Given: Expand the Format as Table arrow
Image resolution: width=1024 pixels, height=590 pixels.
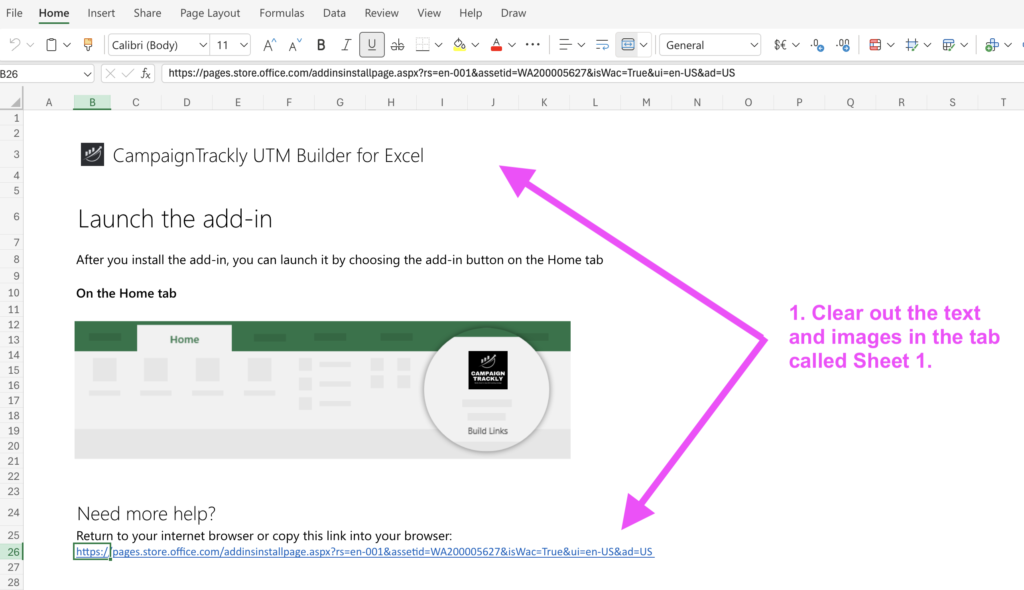Looking at the screenshot, I should tap(964, 45).
